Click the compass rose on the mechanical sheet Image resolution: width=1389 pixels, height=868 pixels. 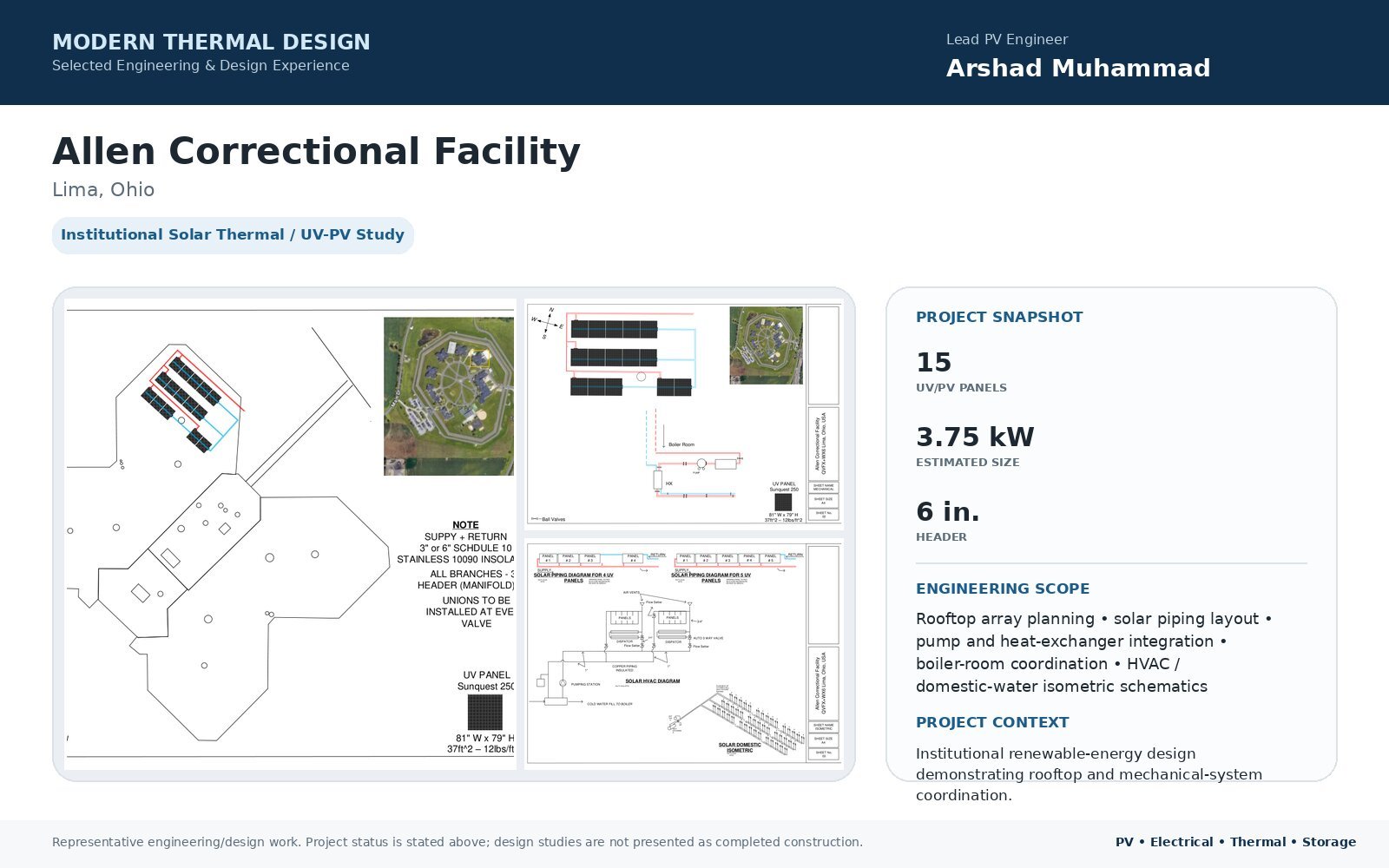tap(548, 324)
